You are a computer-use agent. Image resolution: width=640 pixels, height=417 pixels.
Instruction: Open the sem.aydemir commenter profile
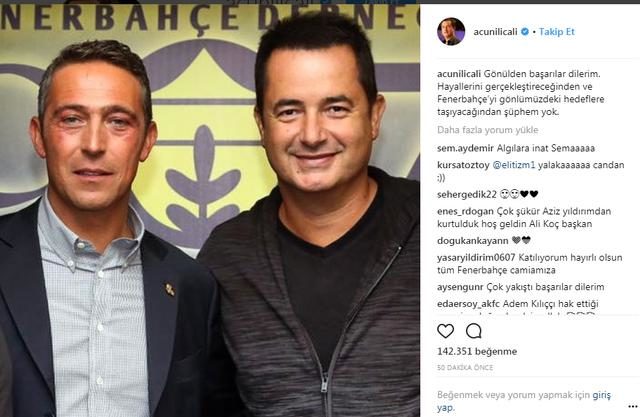(465, 148)
